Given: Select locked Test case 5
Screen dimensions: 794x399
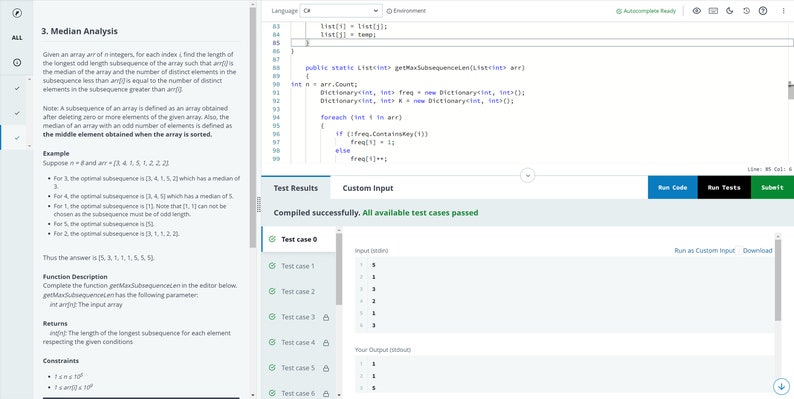Looking at the screenshot, I should pos(299,368).
